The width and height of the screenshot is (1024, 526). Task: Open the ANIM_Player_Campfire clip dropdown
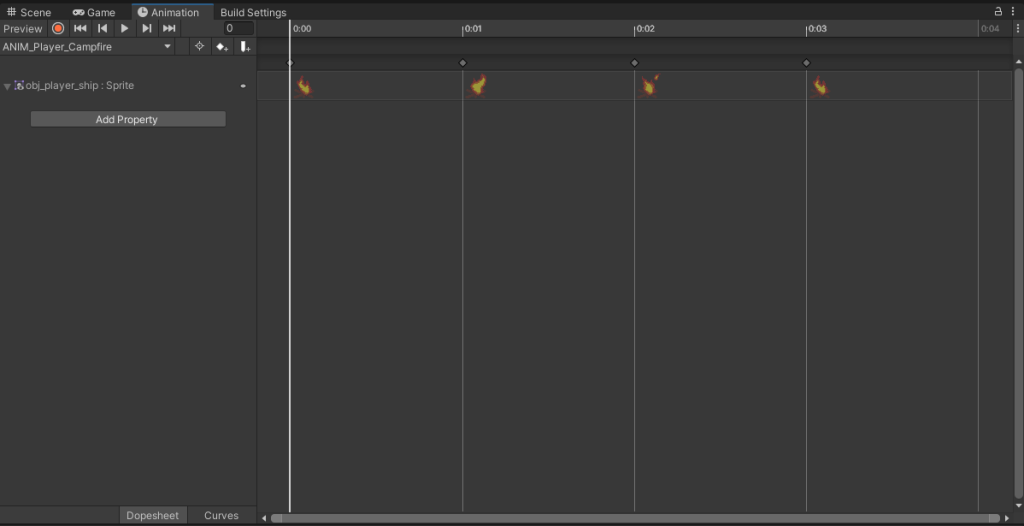coord(87,47)
